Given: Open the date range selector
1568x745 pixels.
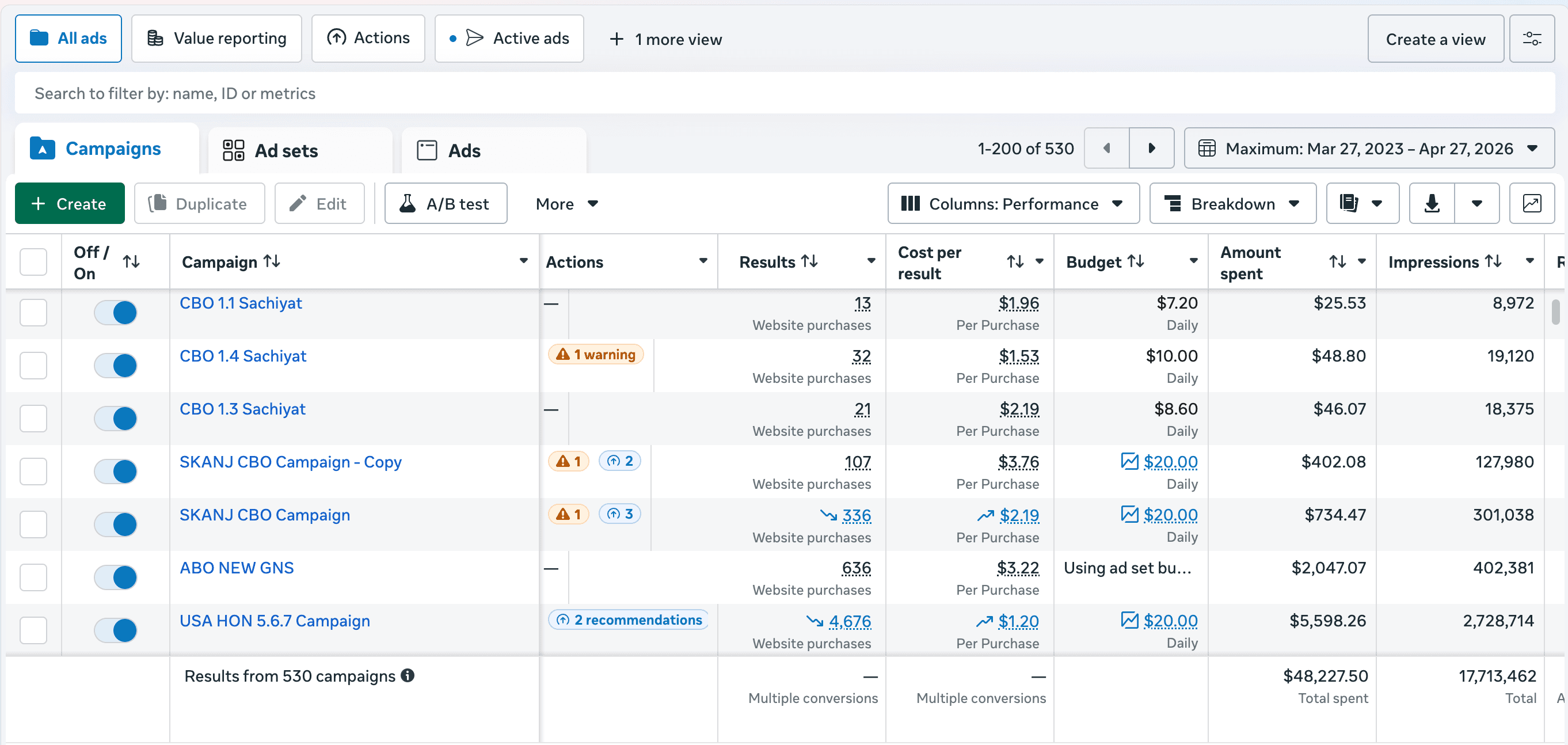Looking at the screenshot, I should tap(1368, 148).
